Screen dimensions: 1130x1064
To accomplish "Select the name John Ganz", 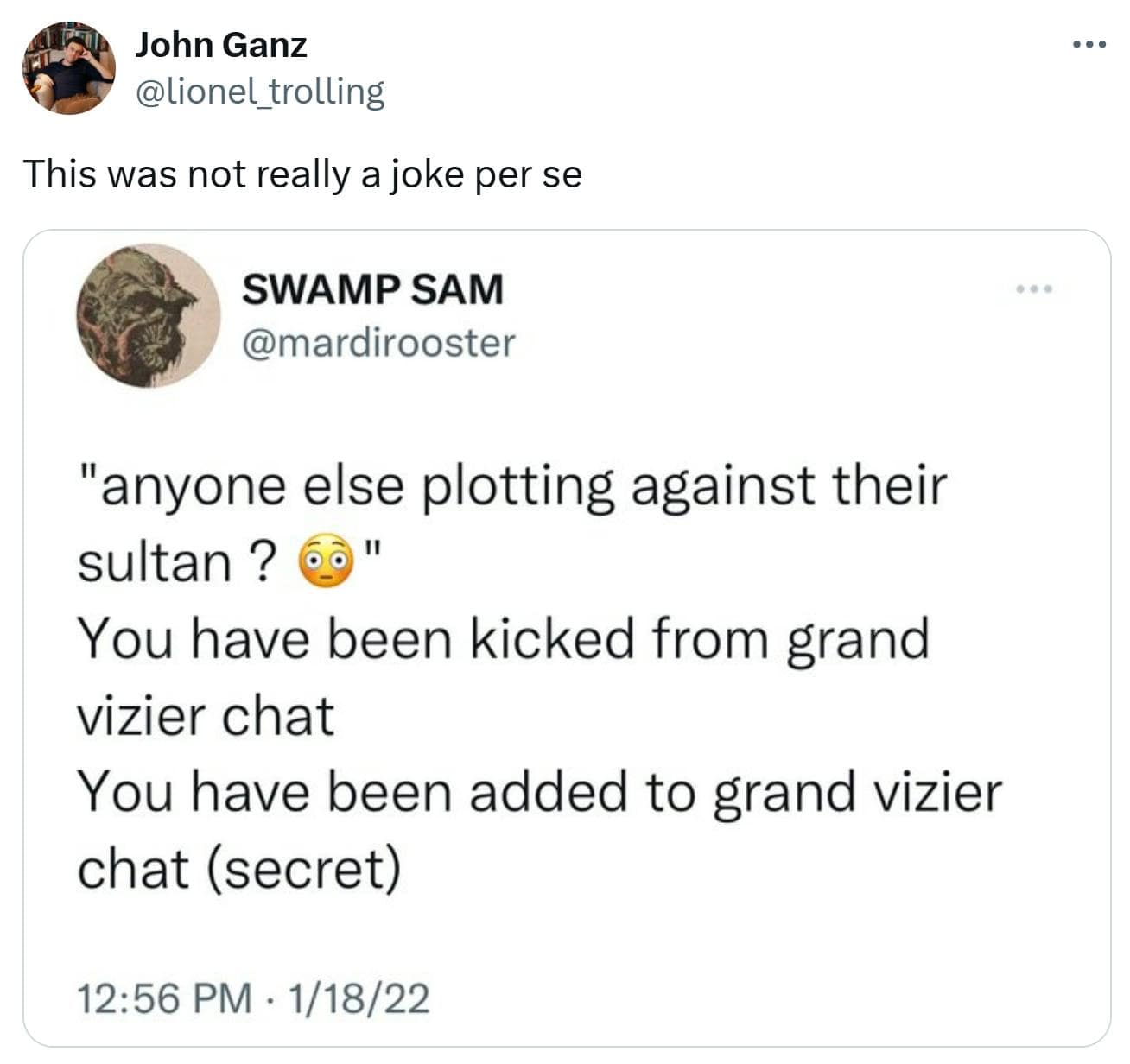I will 220,46.
